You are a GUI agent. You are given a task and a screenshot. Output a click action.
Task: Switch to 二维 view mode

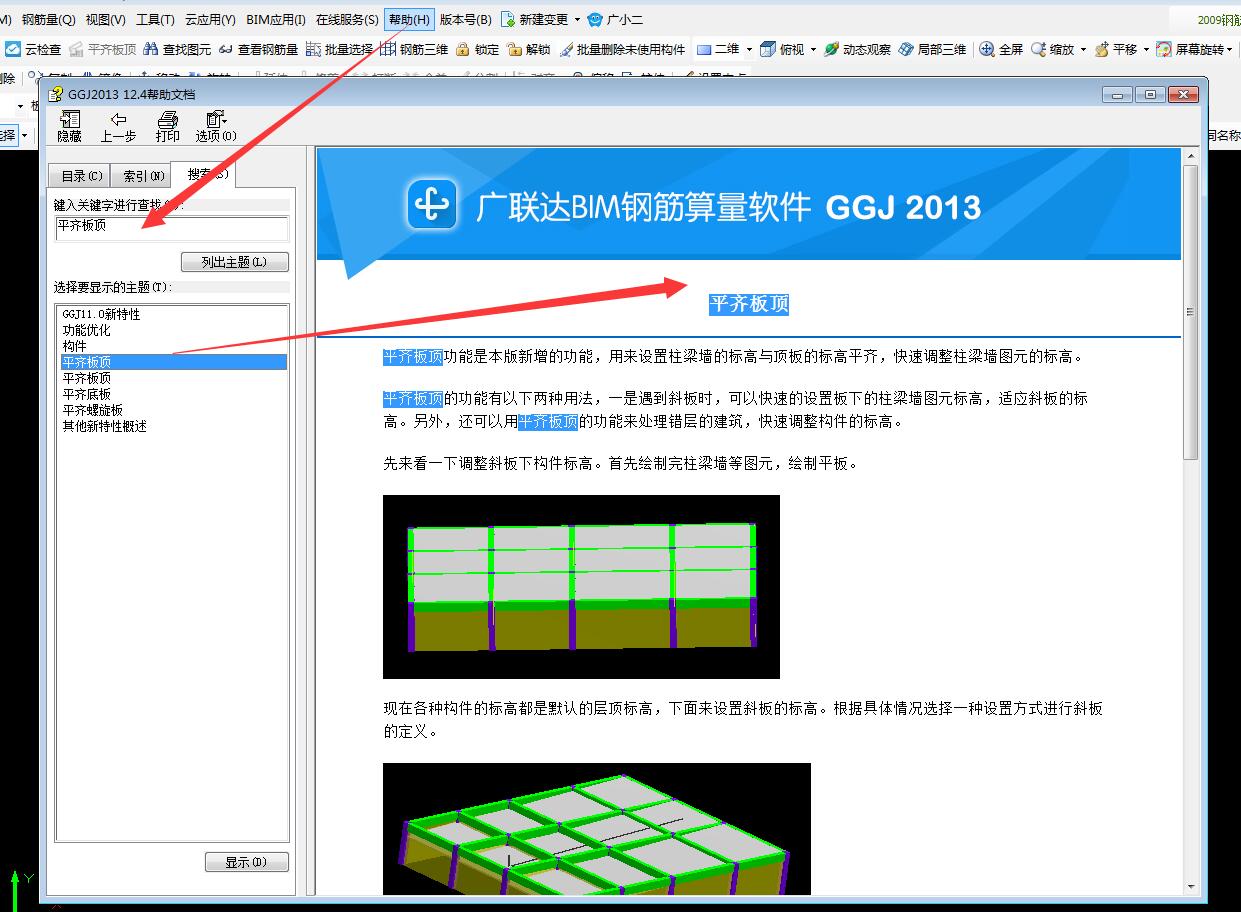[x=718, y=49]
